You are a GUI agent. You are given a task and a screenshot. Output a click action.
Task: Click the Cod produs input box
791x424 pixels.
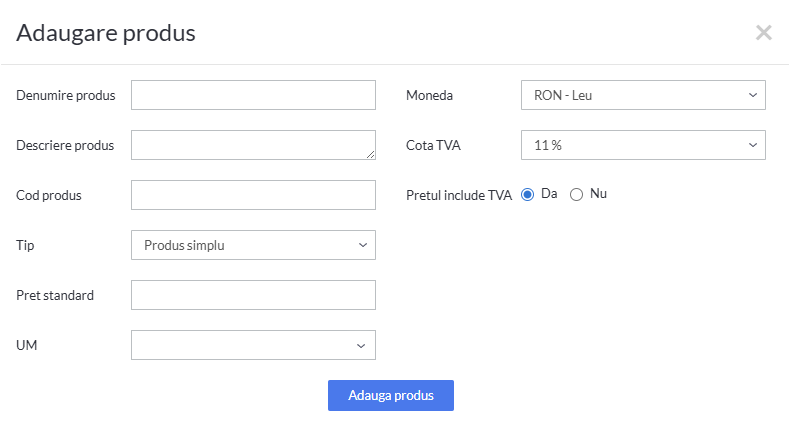coord(253,195)
